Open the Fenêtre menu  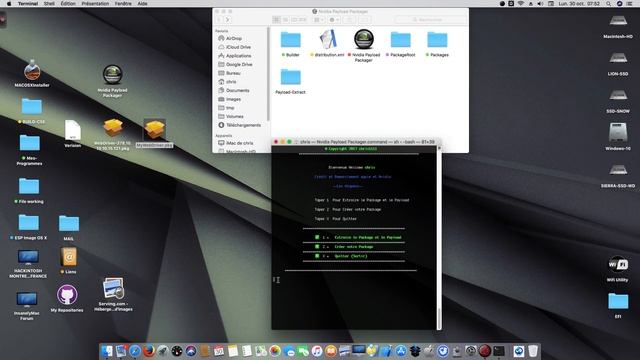pos(123,3)
